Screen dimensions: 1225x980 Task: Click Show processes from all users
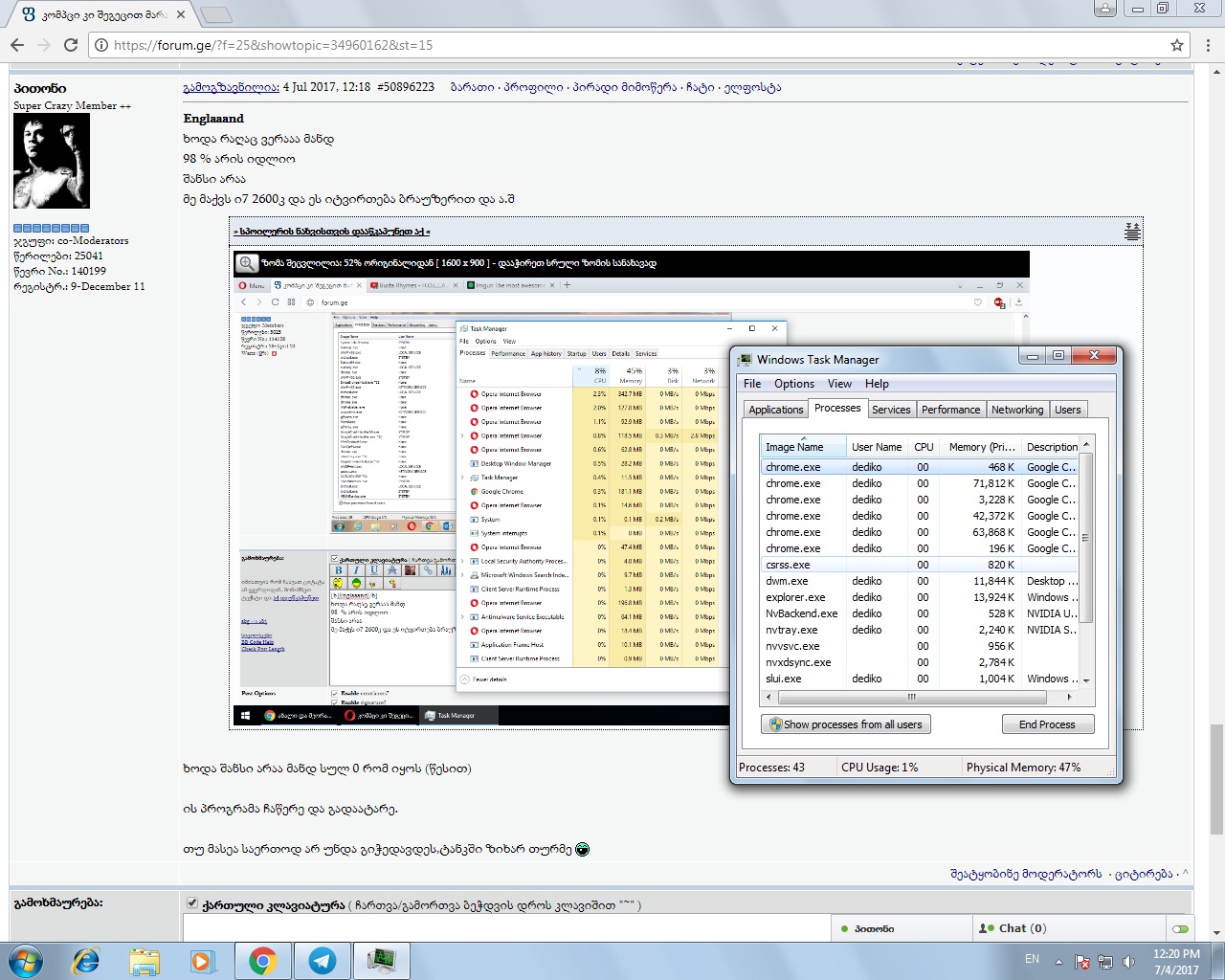click(x=846, y=724)
